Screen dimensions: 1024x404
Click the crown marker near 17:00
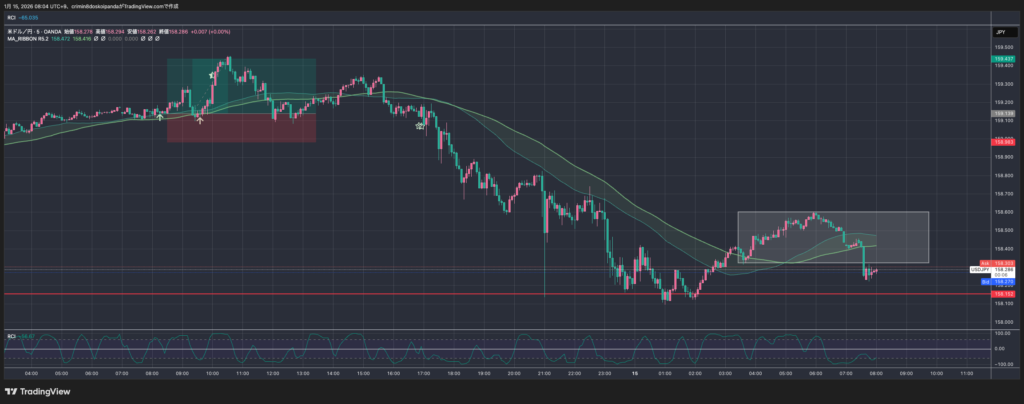pyautogui.click(x=421, y=125)
